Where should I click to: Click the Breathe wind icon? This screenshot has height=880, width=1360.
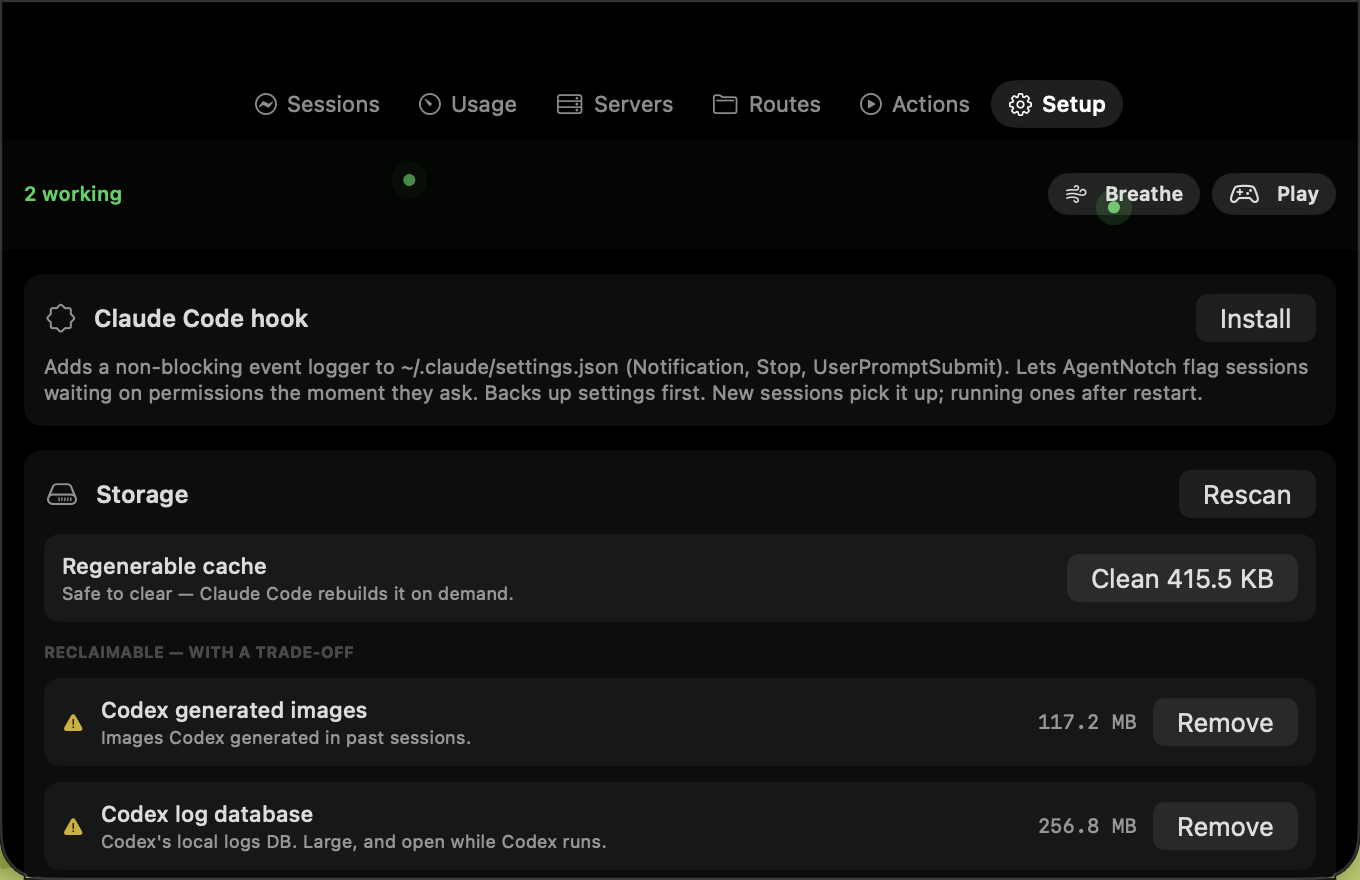(x=1076, y=194)
